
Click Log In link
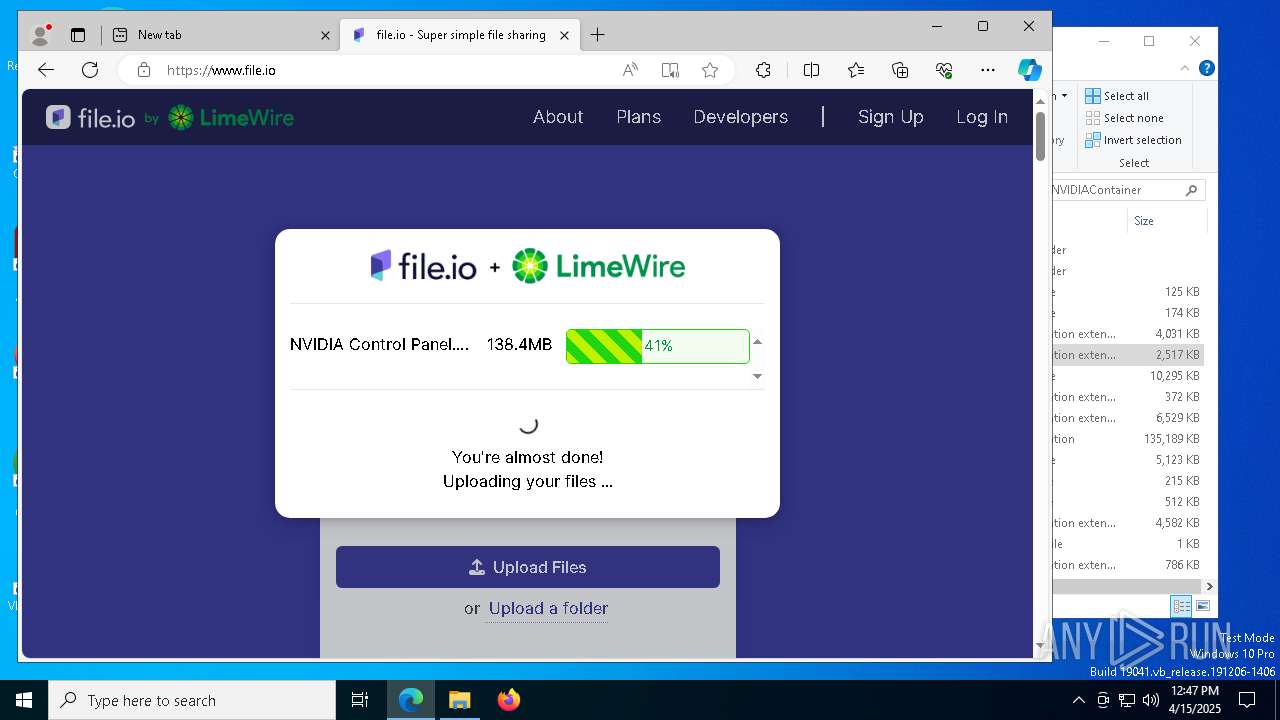pos(982,117)
